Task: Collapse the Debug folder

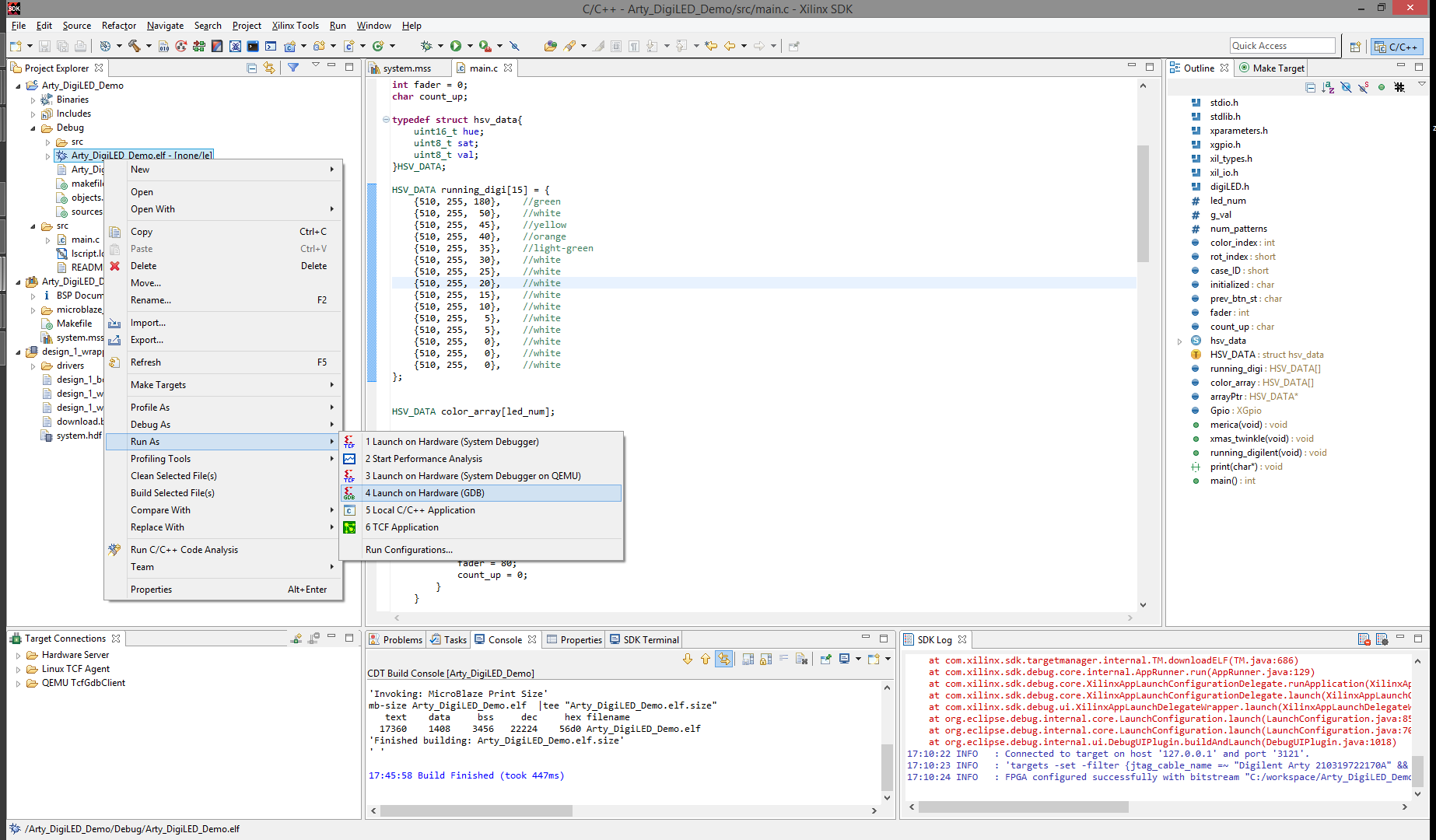Action: [x=33, y=128]
